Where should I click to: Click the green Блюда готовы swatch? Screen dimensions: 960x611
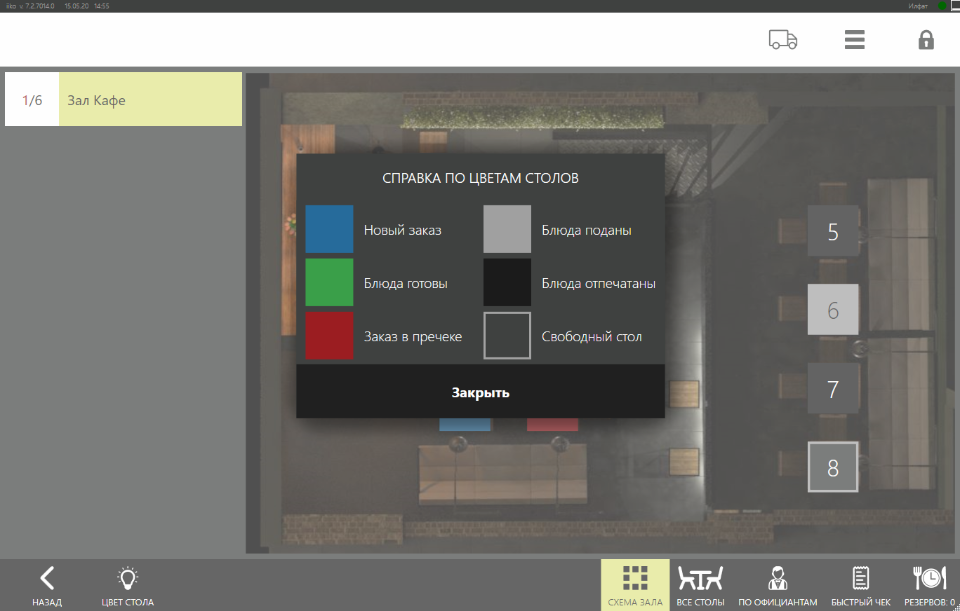329,282
